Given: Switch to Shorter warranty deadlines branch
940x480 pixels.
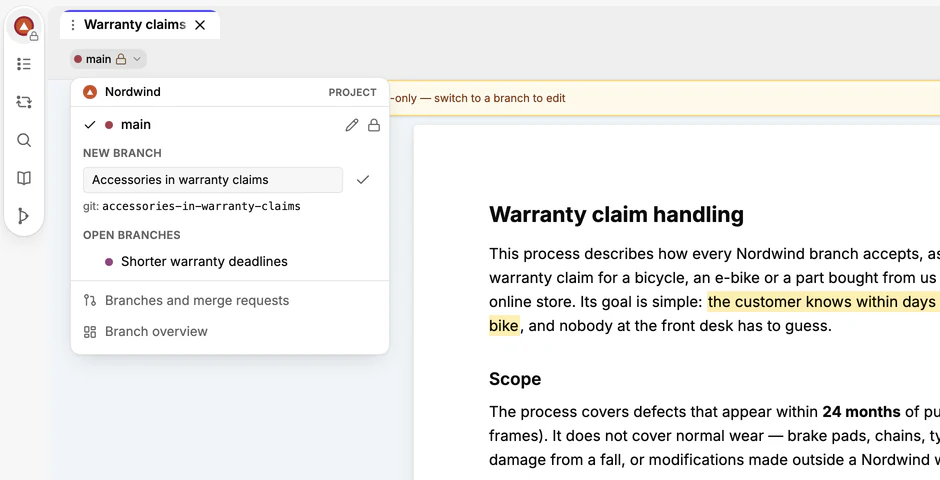Looking at the screenshot, I should tap(230, 261).
